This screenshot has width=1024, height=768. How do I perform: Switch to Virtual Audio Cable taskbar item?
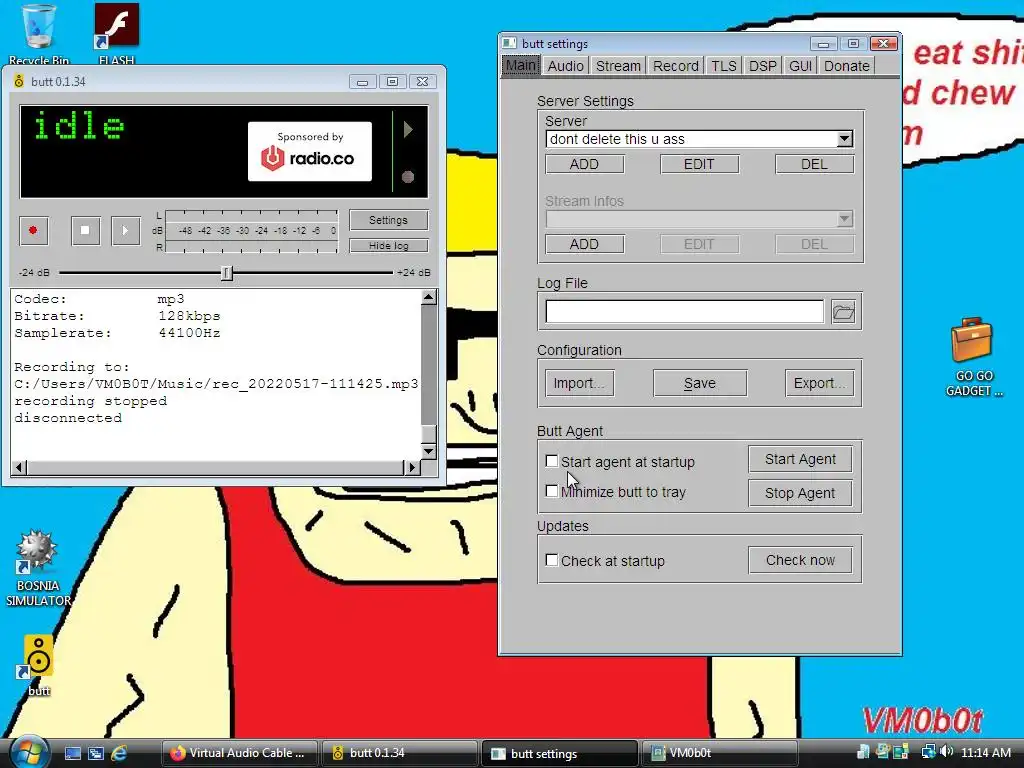240,753
